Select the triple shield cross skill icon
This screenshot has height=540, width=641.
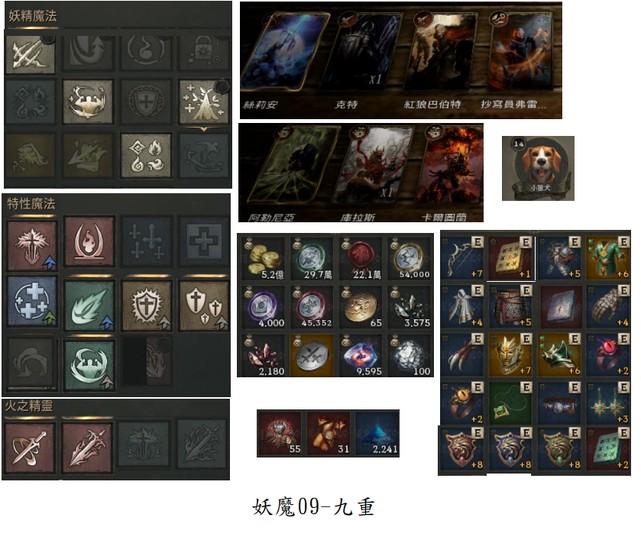[x=204, y=305]
